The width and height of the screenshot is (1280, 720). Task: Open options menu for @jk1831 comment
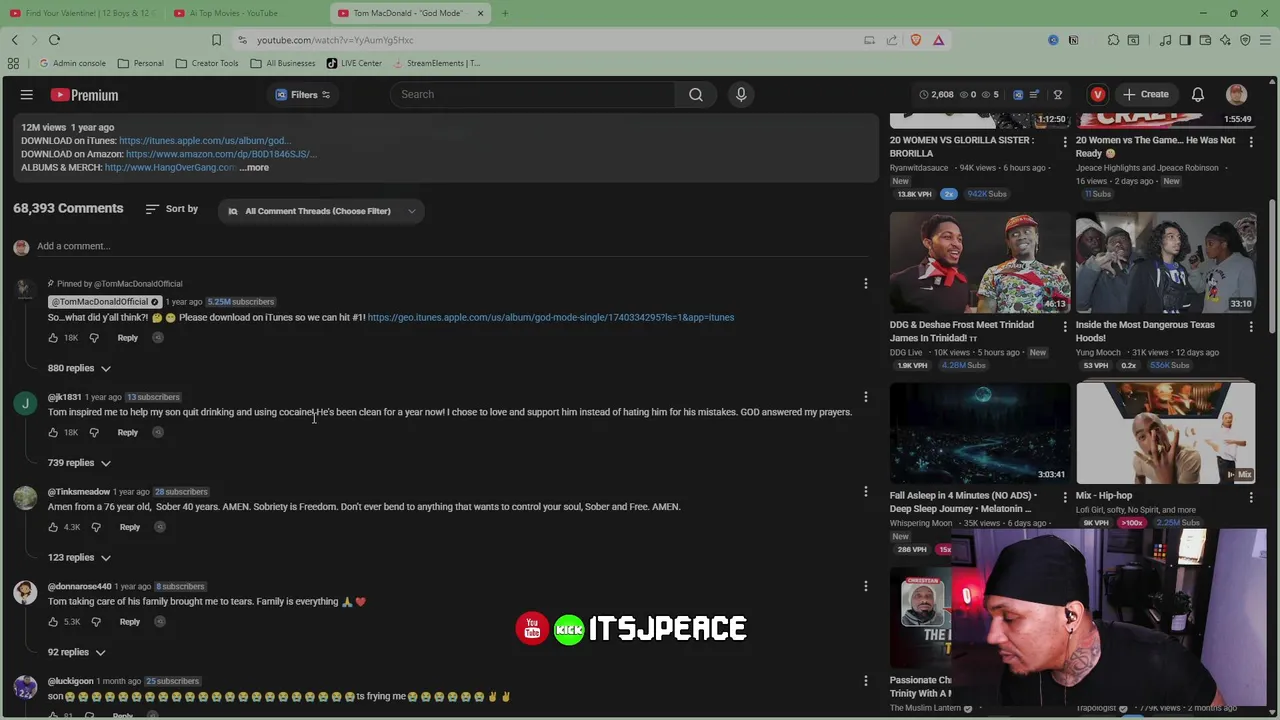tap(866, 397)
